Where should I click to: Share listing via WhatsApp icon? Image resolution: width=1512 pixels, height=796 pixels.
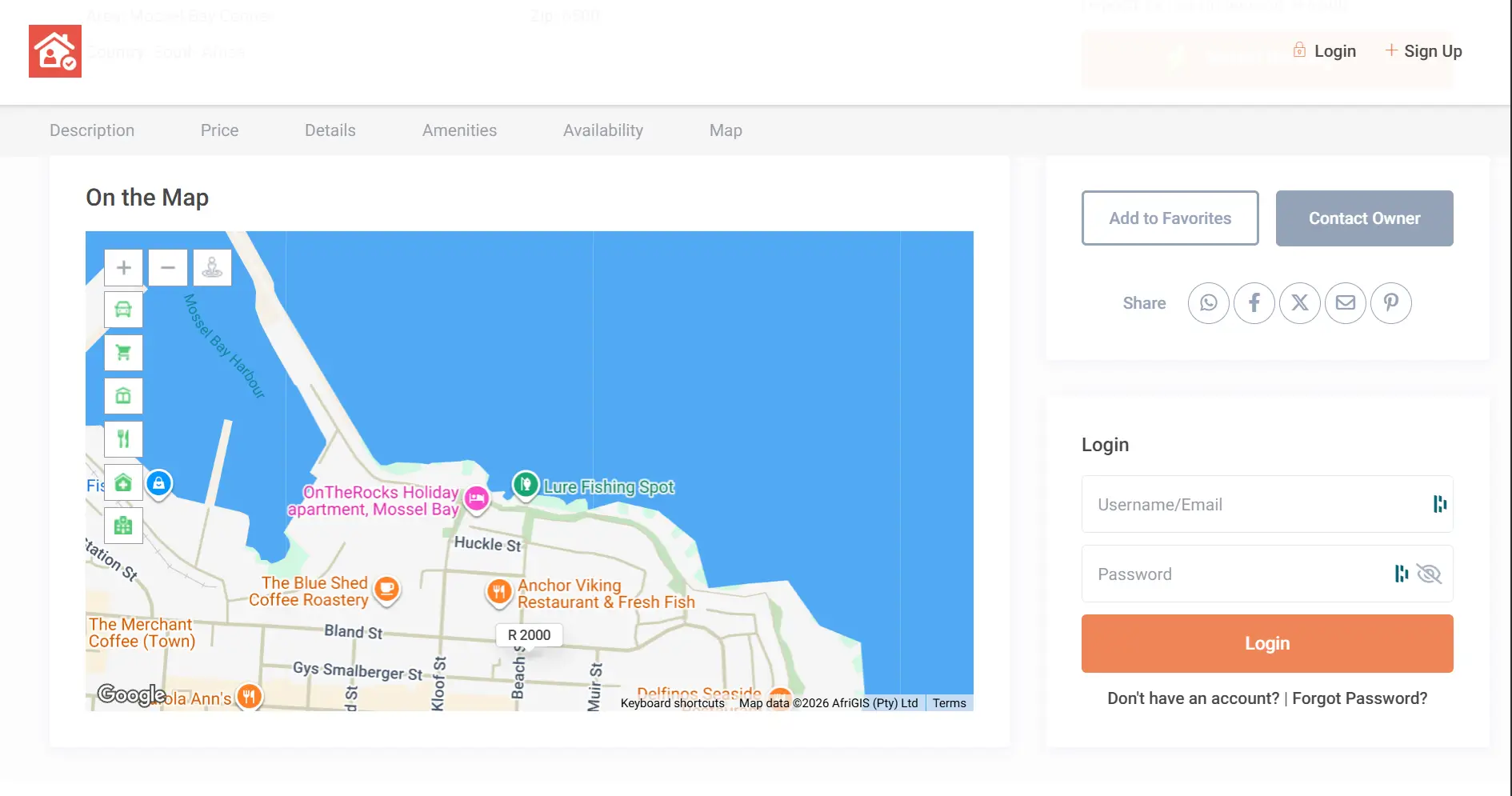click(x=1208, y=303)
